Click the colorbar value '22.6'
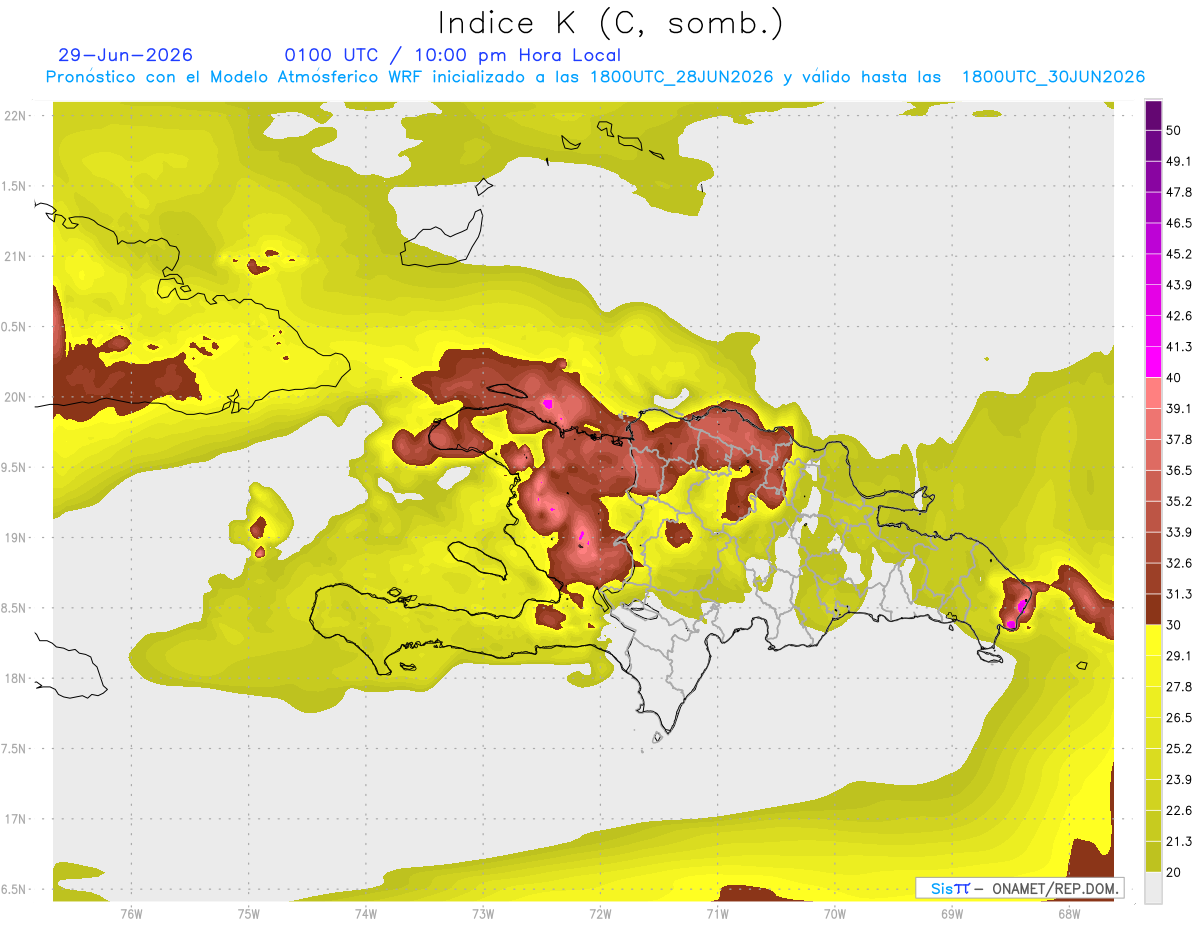Image resolution: width=1200 pixels, height=927 pixels. pyautogui.click(x=1180, y=810)
